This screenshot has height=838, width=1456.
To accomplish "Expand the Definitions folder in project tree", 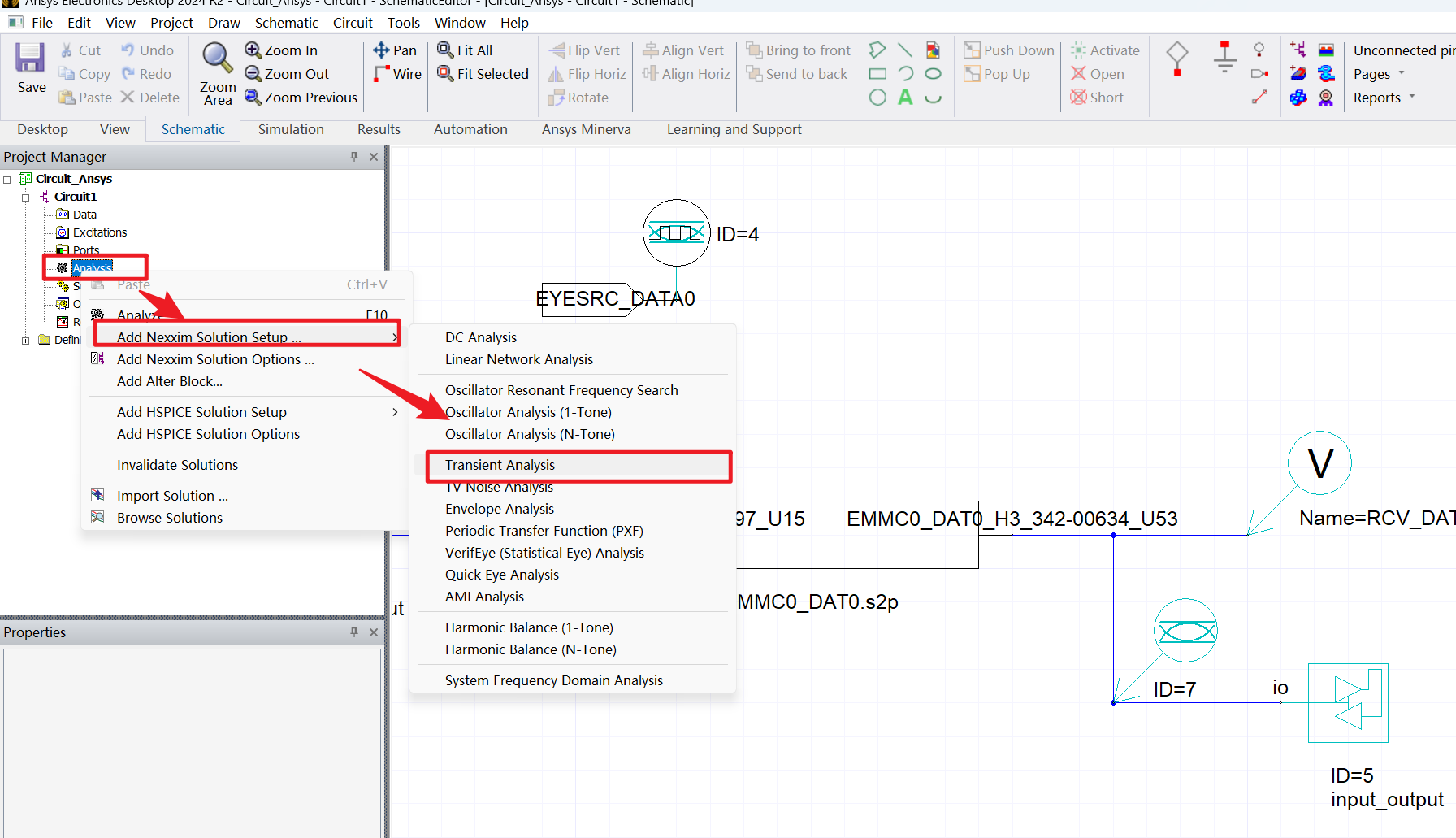I will click(25, 341).
